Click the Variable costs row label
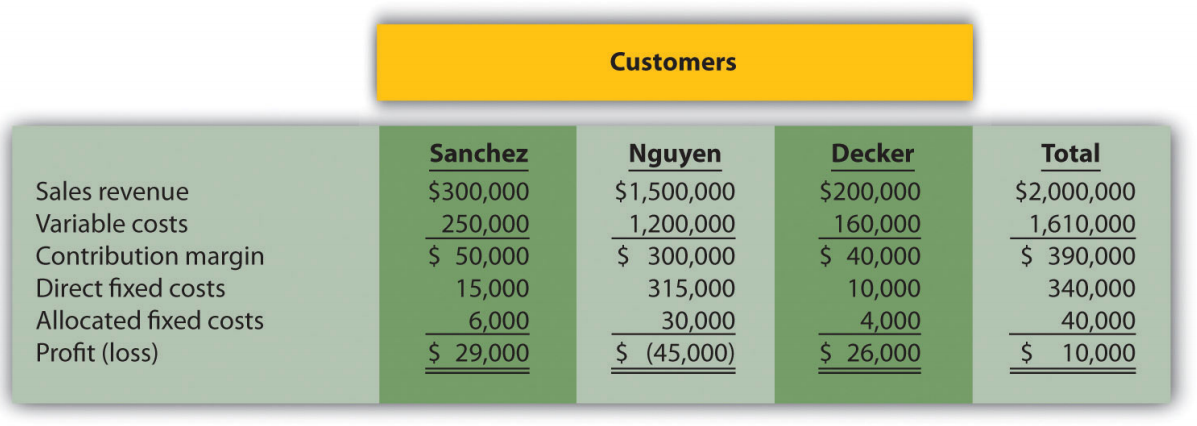 click(x=112, y=223)
